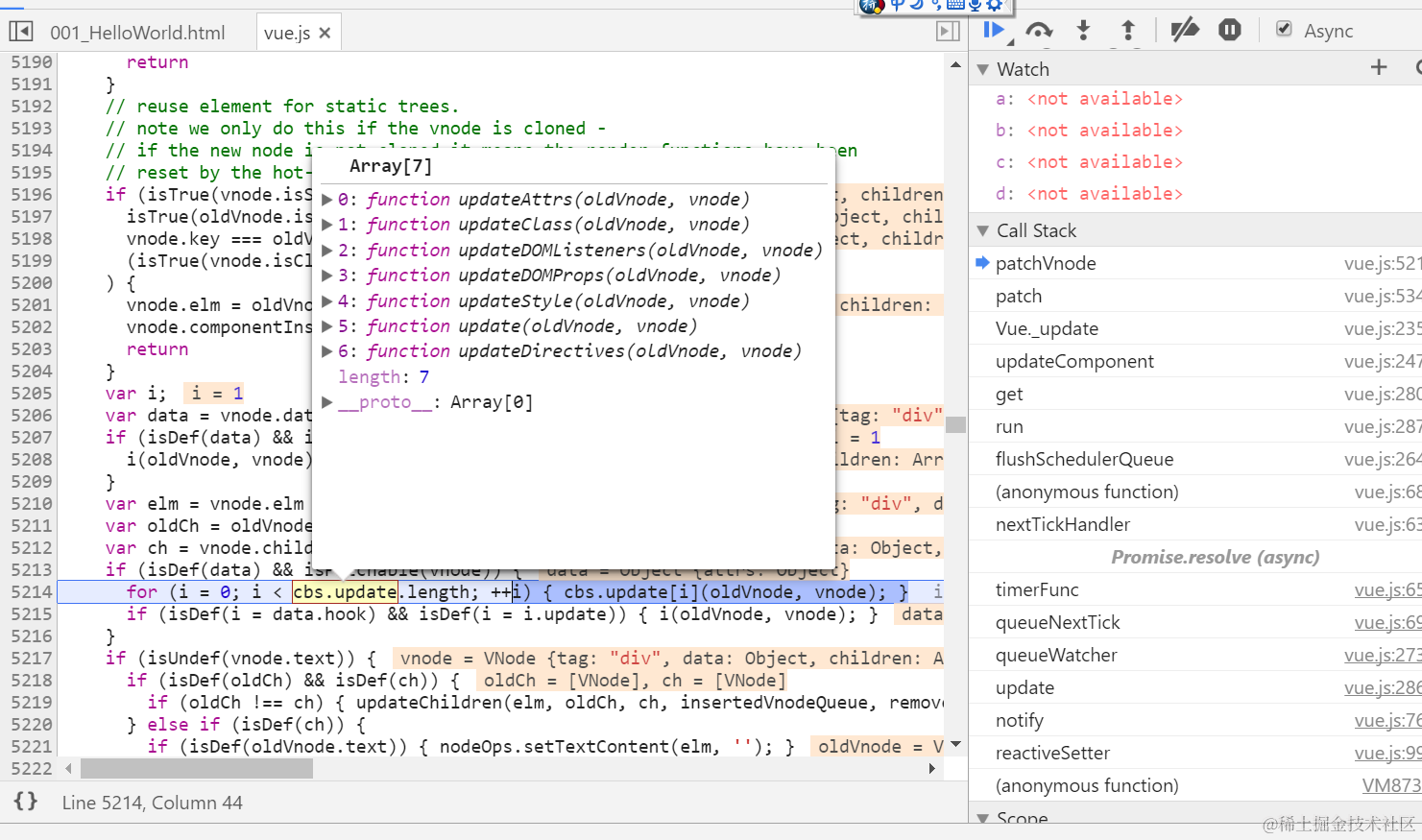Add a new watch expression
This screenshot has height=840, width=1422.
(1379, 67)
